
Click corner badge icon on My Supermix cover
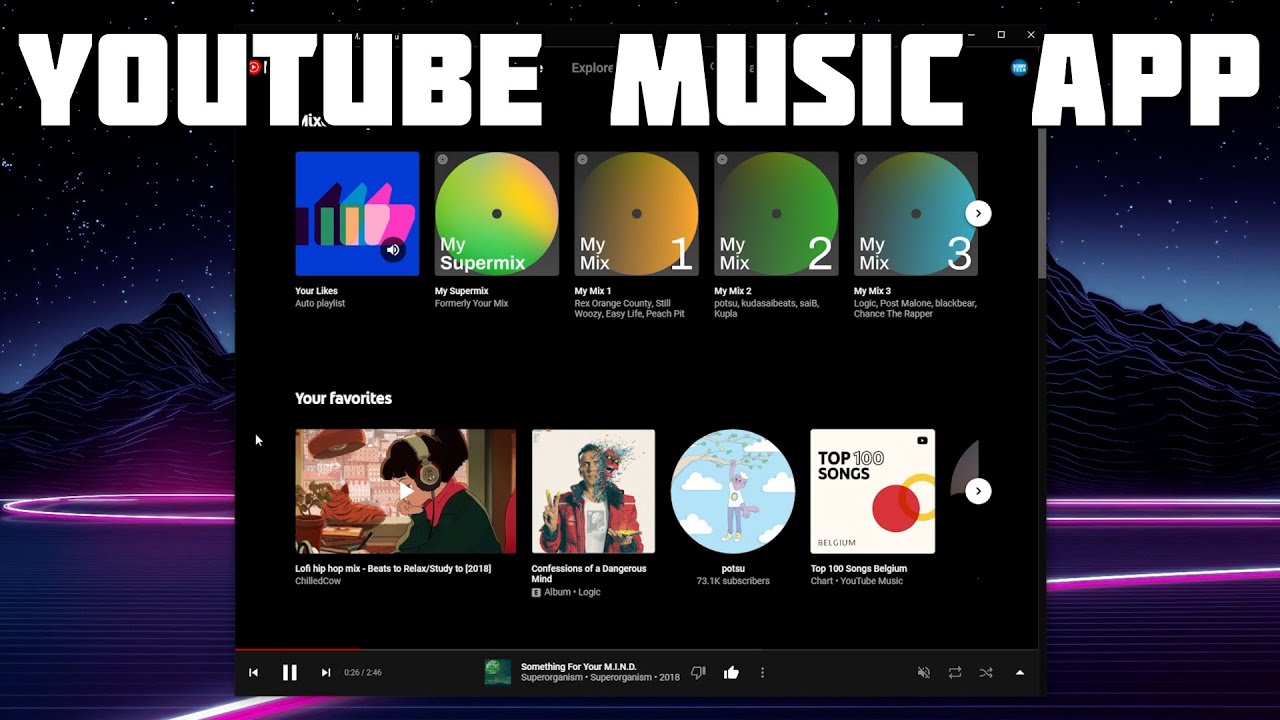[443, 159]
